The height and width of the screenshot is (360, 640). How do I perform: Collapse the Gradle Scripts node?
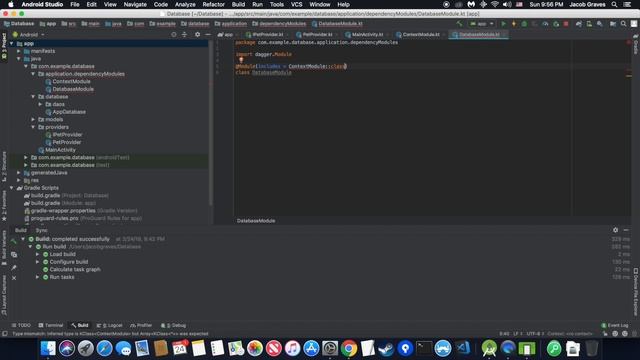[11, 188]
